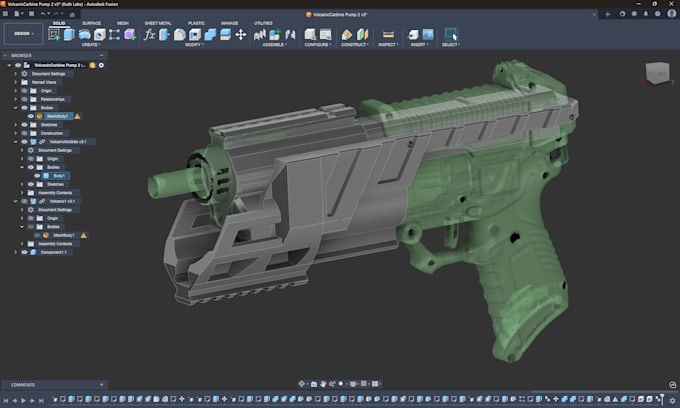The height and width of the screenshot is (408, 680).
Task: Select the Hole tool in Create
Action: tap(99, 34)
